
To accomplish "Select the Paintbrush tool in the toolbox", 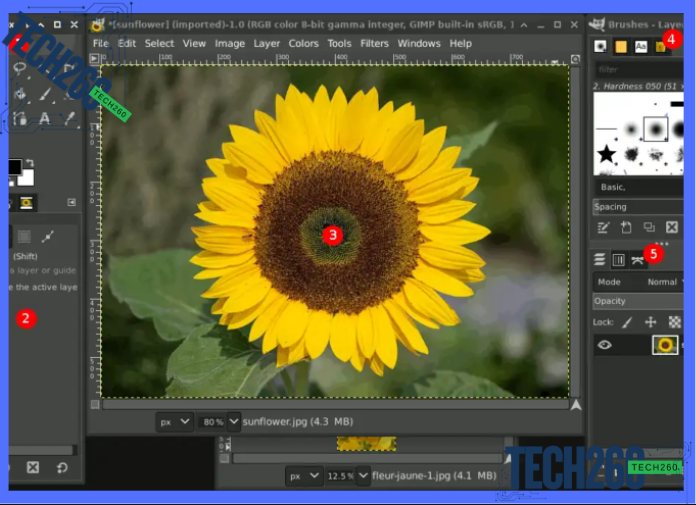I will pyautogui.click(x=45, y=94).
